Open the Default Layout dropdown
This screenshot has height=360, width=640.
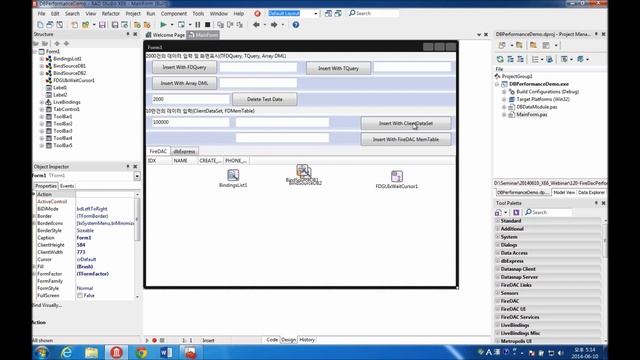pyautogui.click(x=316, y=13)
